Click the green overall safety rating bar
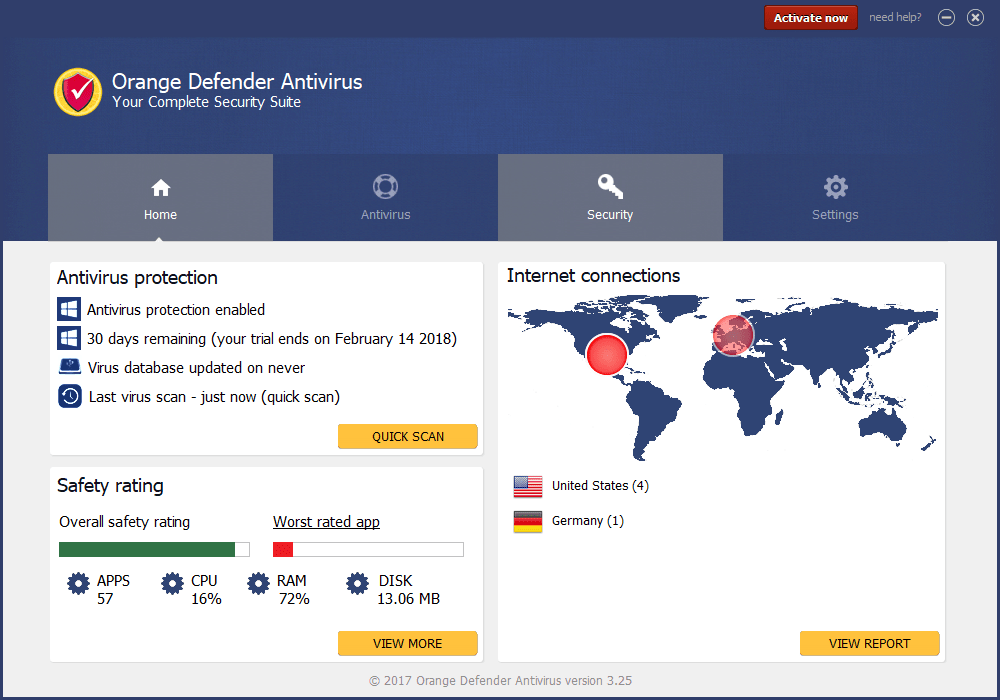This screenshot has width=1000, height=700. (147, 549)
